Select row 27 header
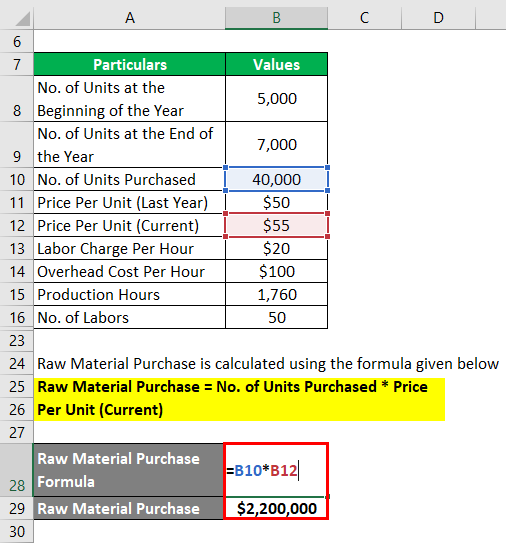 click(17, 432)
